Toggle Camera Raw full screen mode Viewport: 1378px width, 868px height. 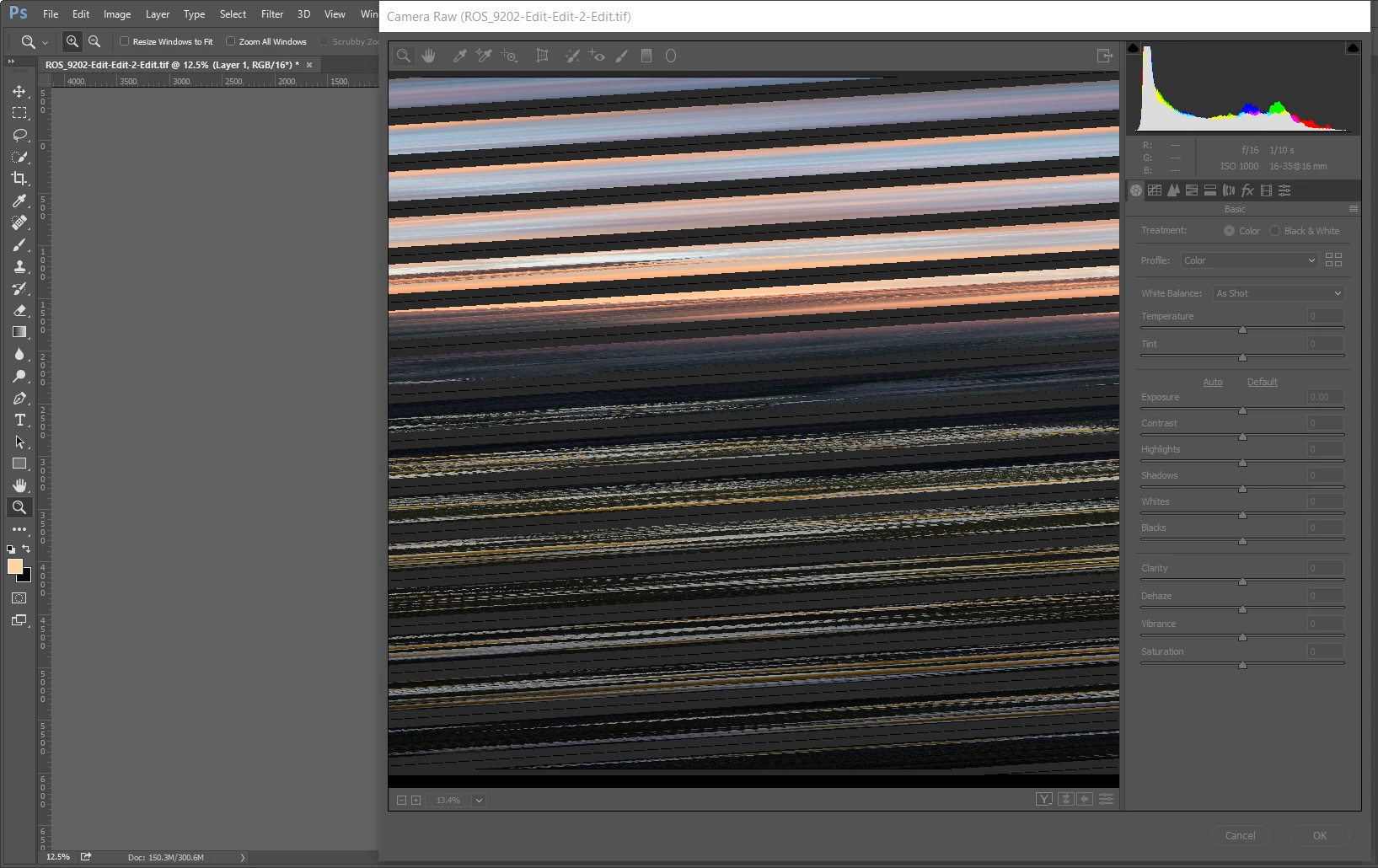click(1105, 56)
